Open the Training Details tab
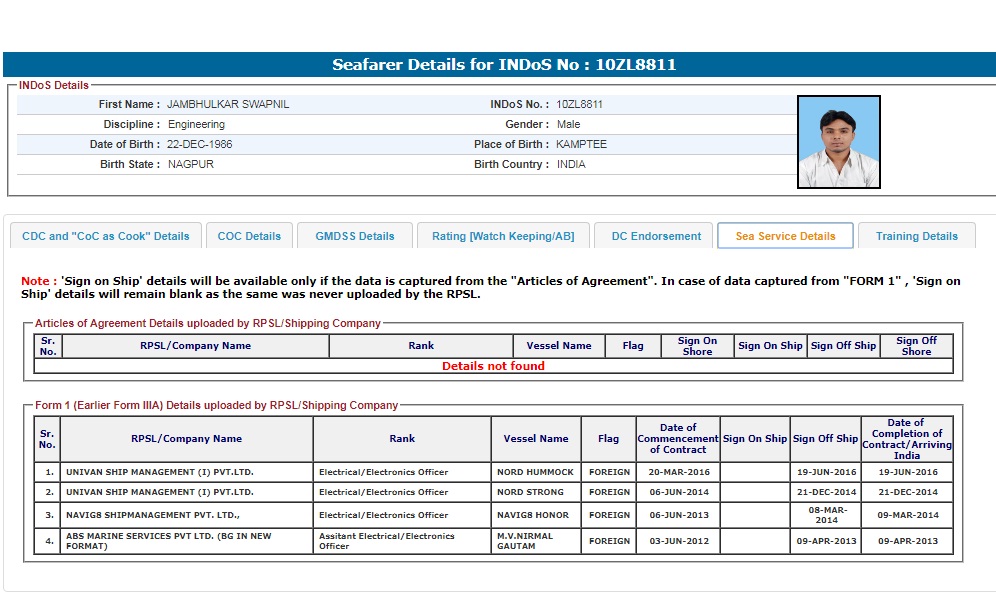The height and width of the screenshot is (592, 996). [916, 236]
